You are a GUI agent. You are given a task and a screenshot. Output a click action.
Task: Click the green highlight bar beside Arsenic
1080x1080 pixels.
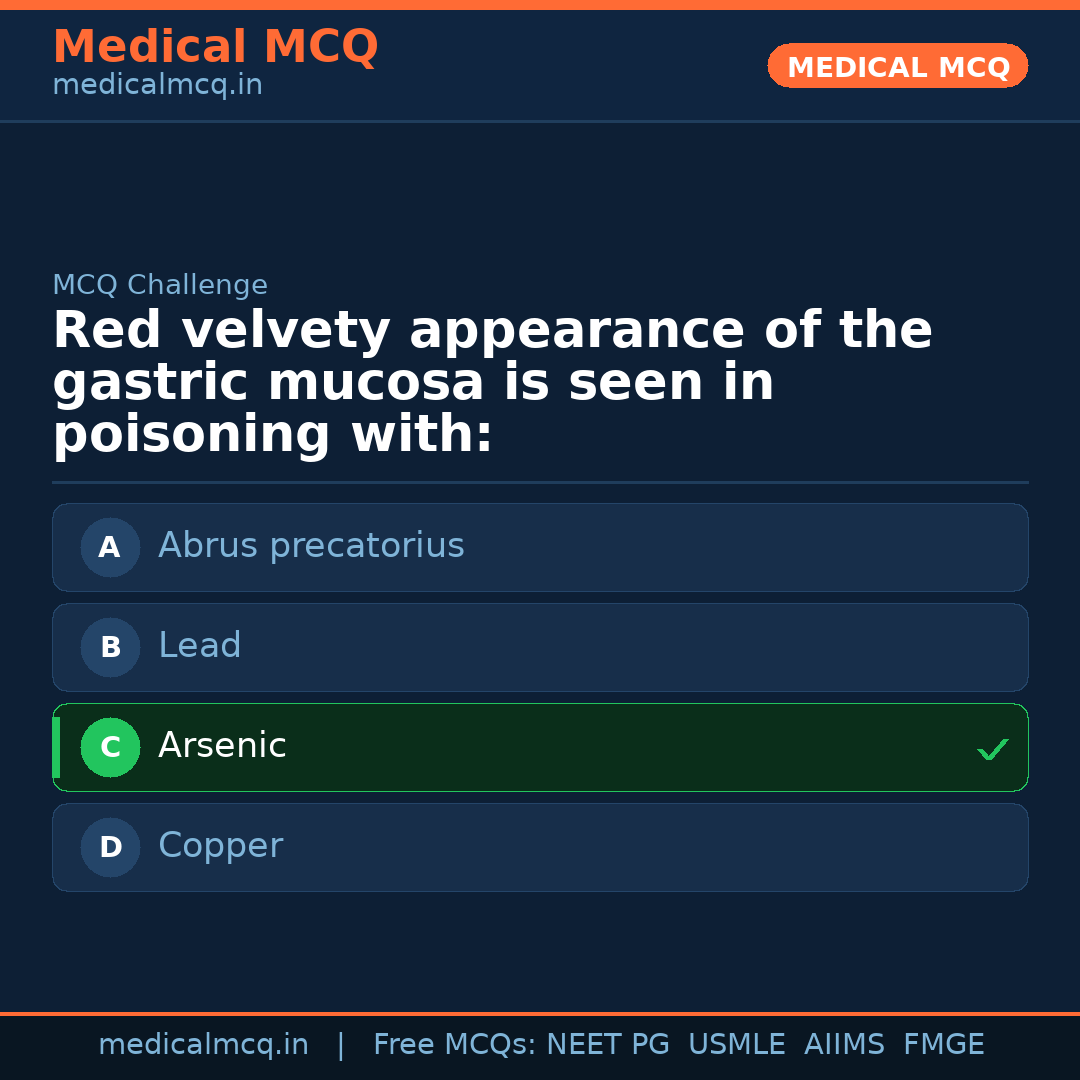[x=56, y=747]
